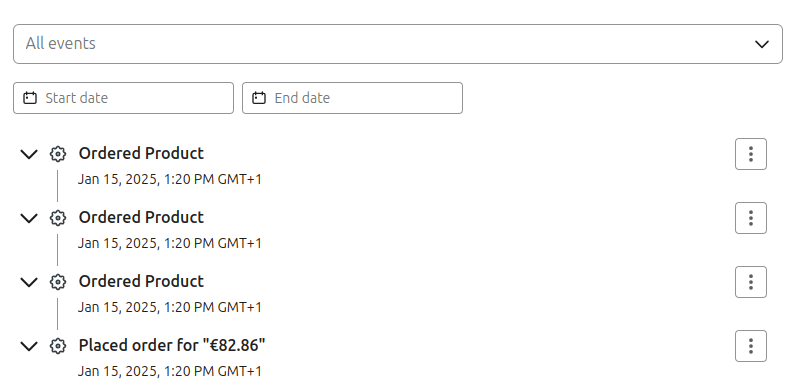The image size is (799, 389).
Task: Click the calendar icon beside Start date
Action: tap(30, 98)
